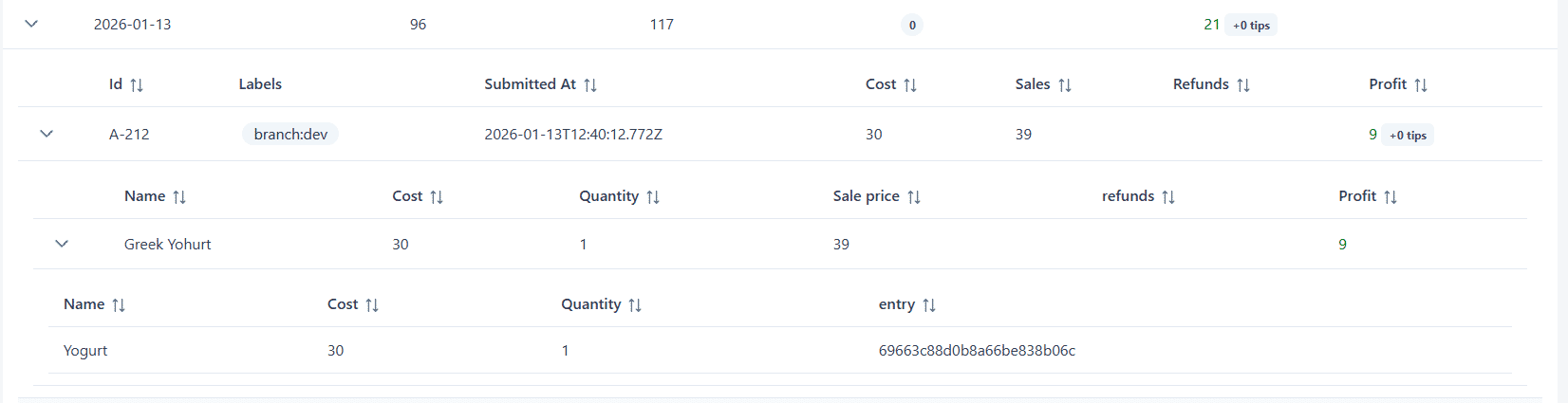Select the Yogurt entry ID text
Viewport: 1568px width, 403px height.
977,351
